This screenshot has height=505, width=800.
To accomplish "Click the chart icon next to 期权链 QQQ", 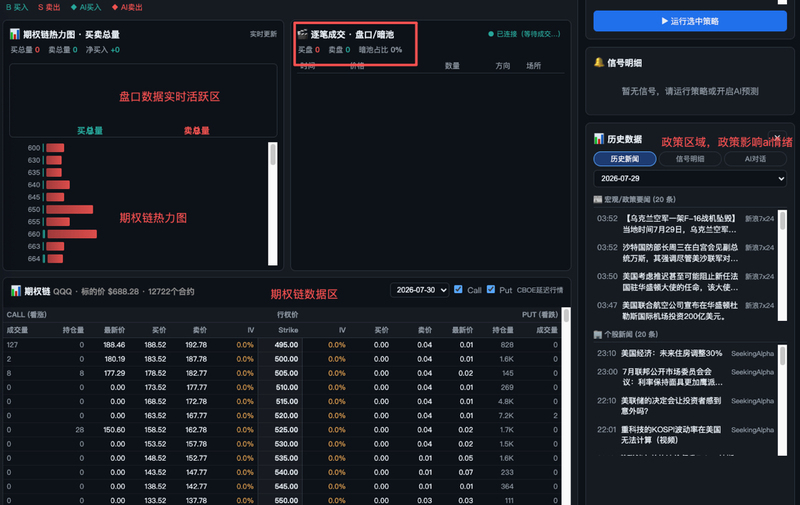I will tap(16, 291).
